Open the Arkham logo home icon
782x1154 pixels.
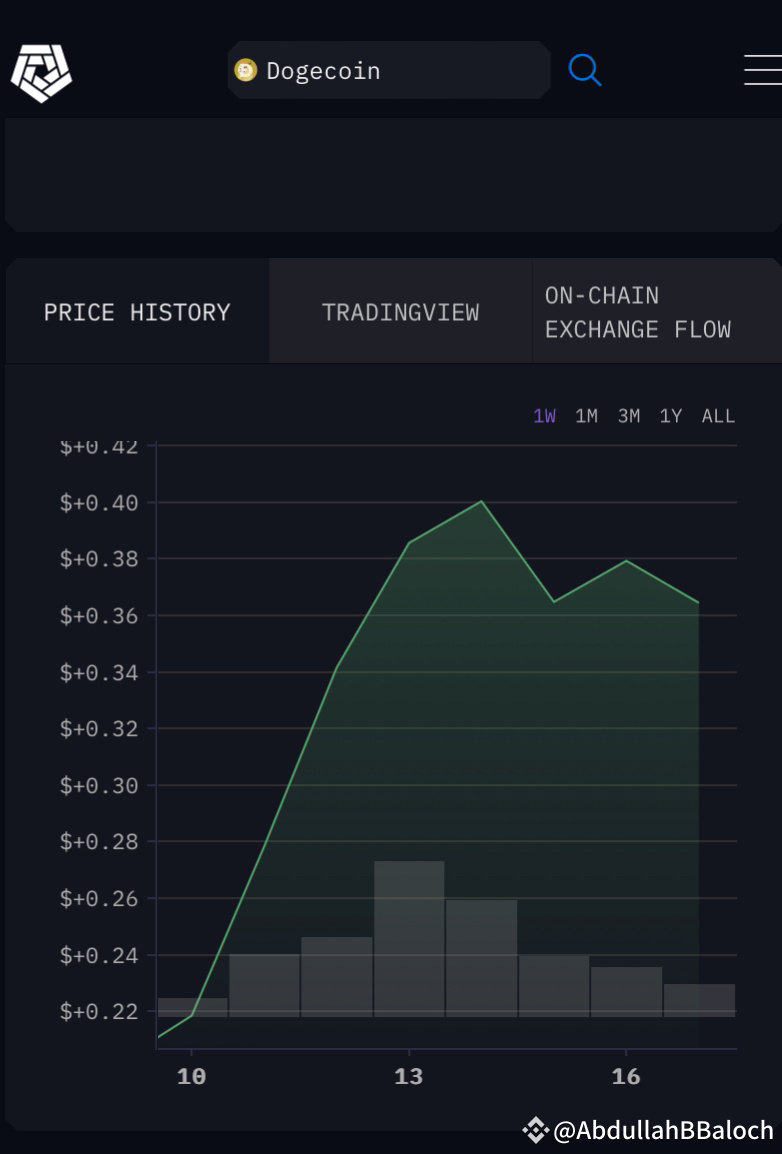41,73
